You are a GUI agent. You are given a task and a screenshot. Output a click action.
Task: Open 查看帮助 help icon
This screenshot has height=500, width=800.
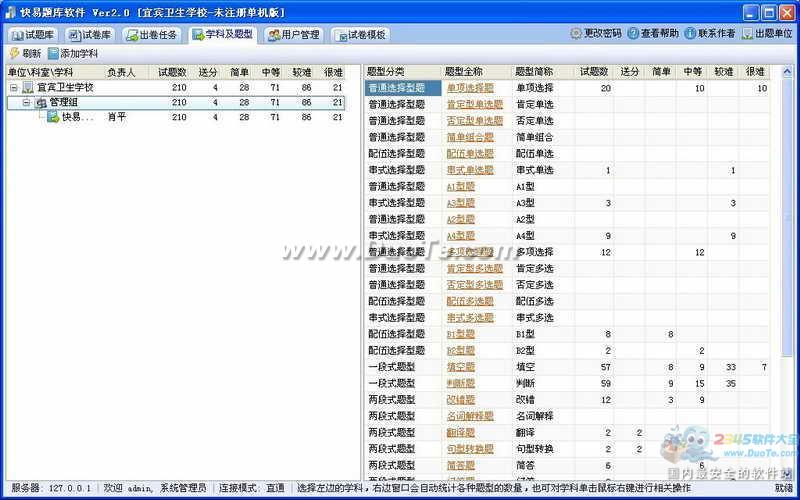(x=633, y=34)
